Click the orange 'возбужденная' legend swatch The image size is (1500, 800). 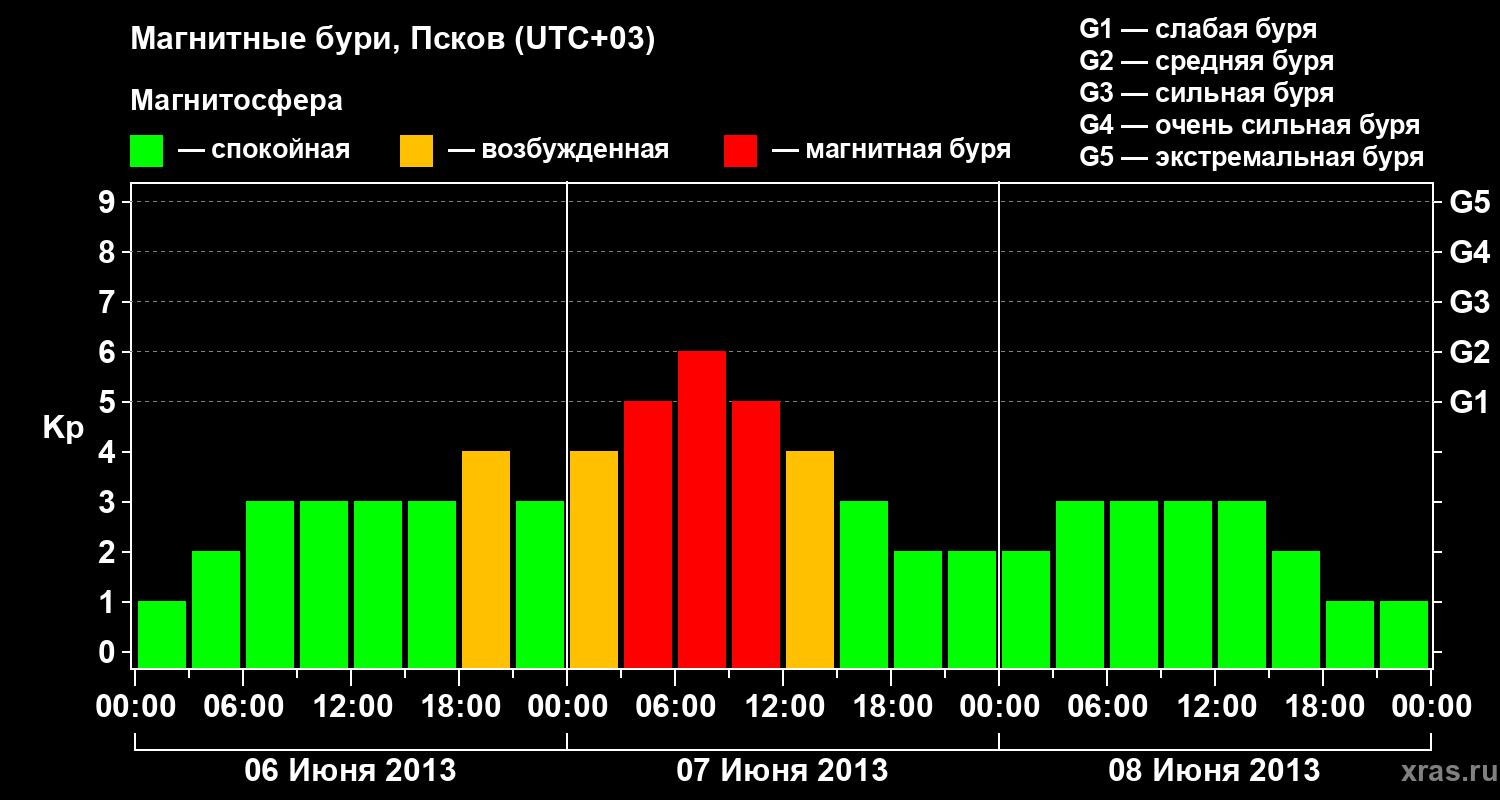416,151
